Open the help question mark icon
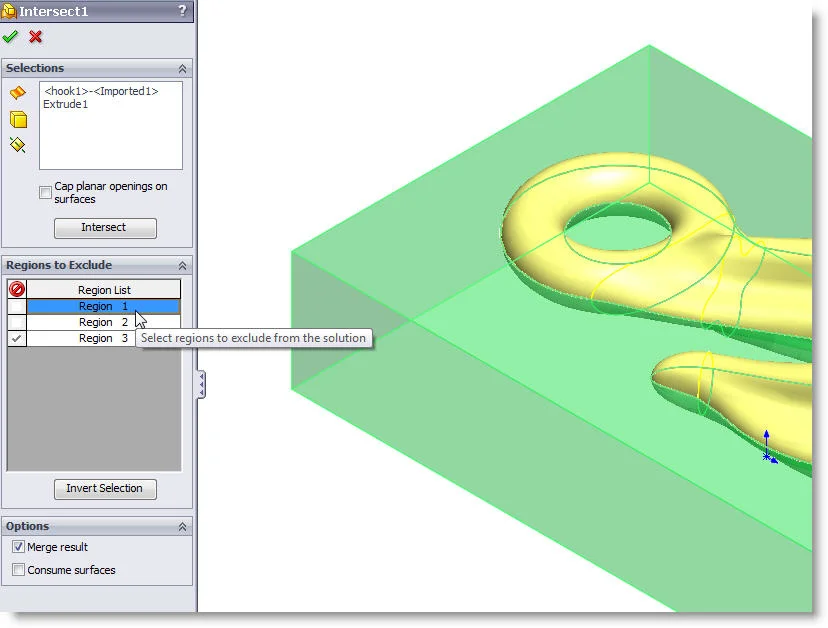 tap(182, 11)
